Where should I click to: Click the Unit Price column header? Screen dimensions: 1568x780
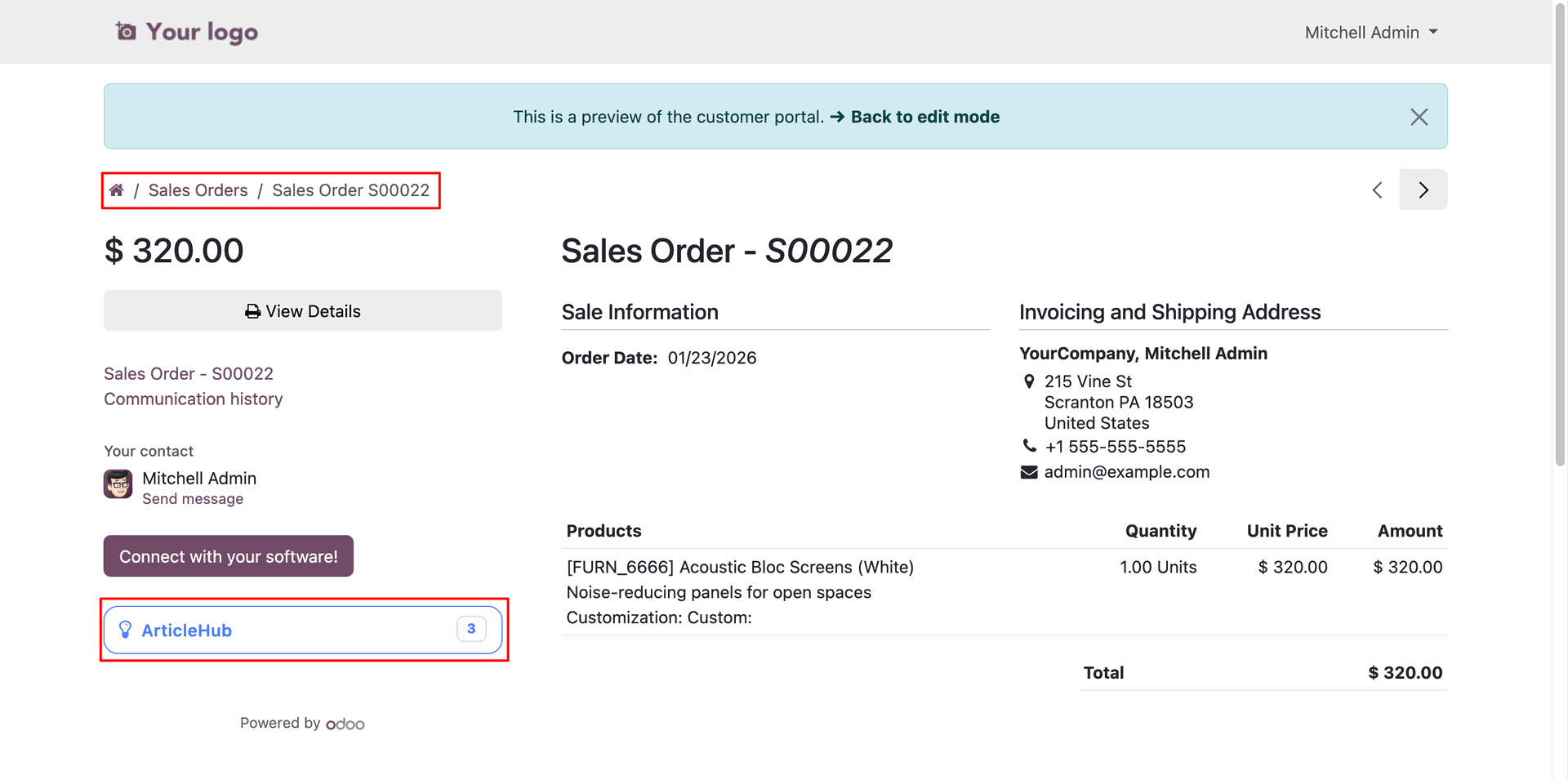point(1287,531)
